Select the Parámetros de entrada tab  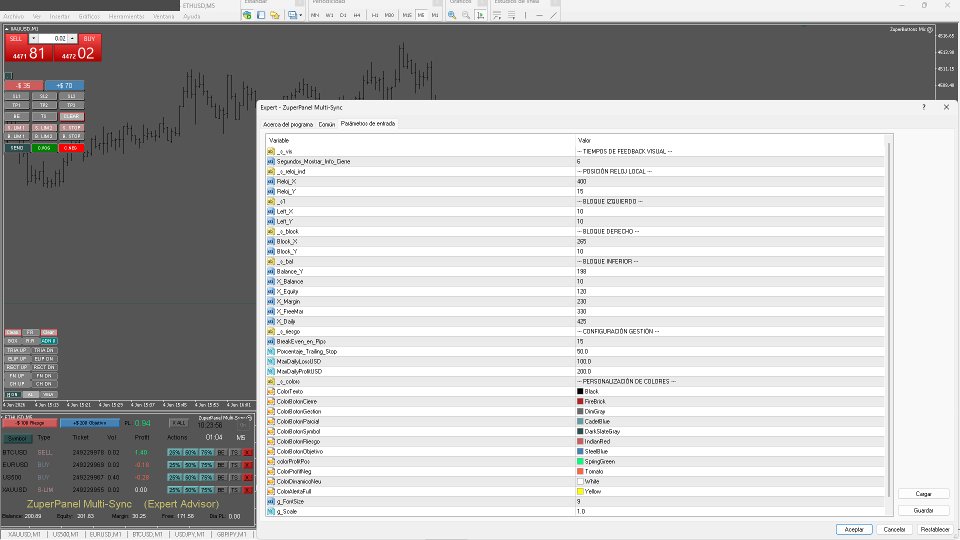[x=368, y=124]
